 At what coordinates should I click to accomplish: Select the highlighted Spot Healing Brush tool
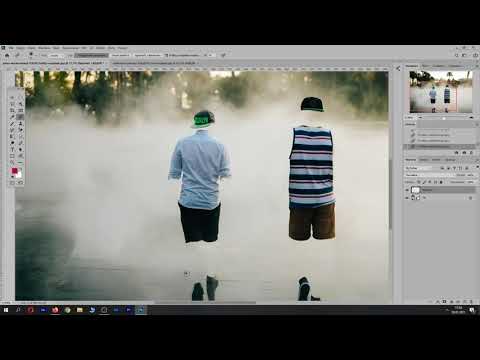pyautogui.click(x=20, y=117)
